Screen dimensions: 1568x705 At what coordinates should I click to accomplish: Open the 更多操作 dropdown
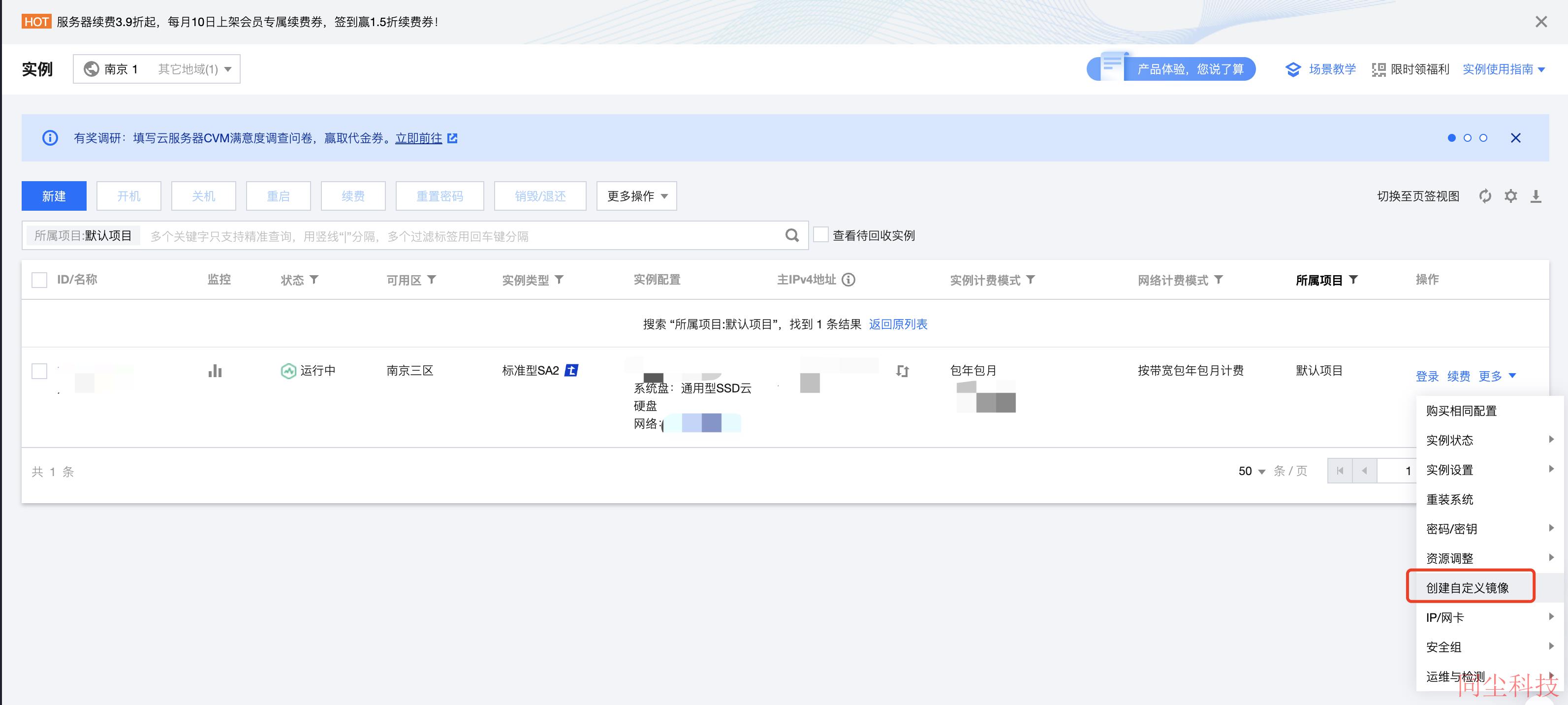coord(637,196)
